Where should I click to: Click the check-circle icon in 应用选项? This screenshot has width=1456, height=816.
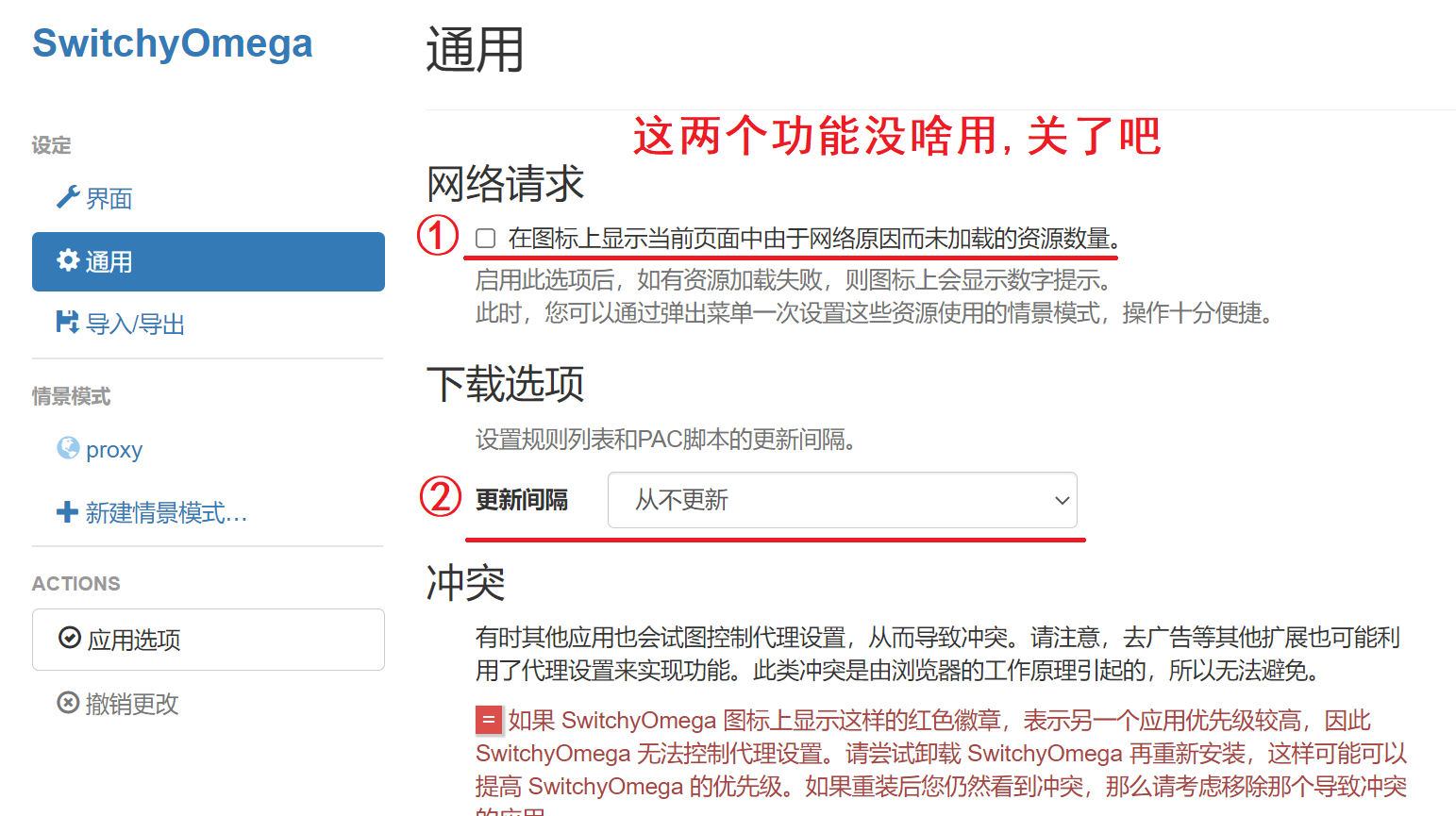[x=70, y=639]
